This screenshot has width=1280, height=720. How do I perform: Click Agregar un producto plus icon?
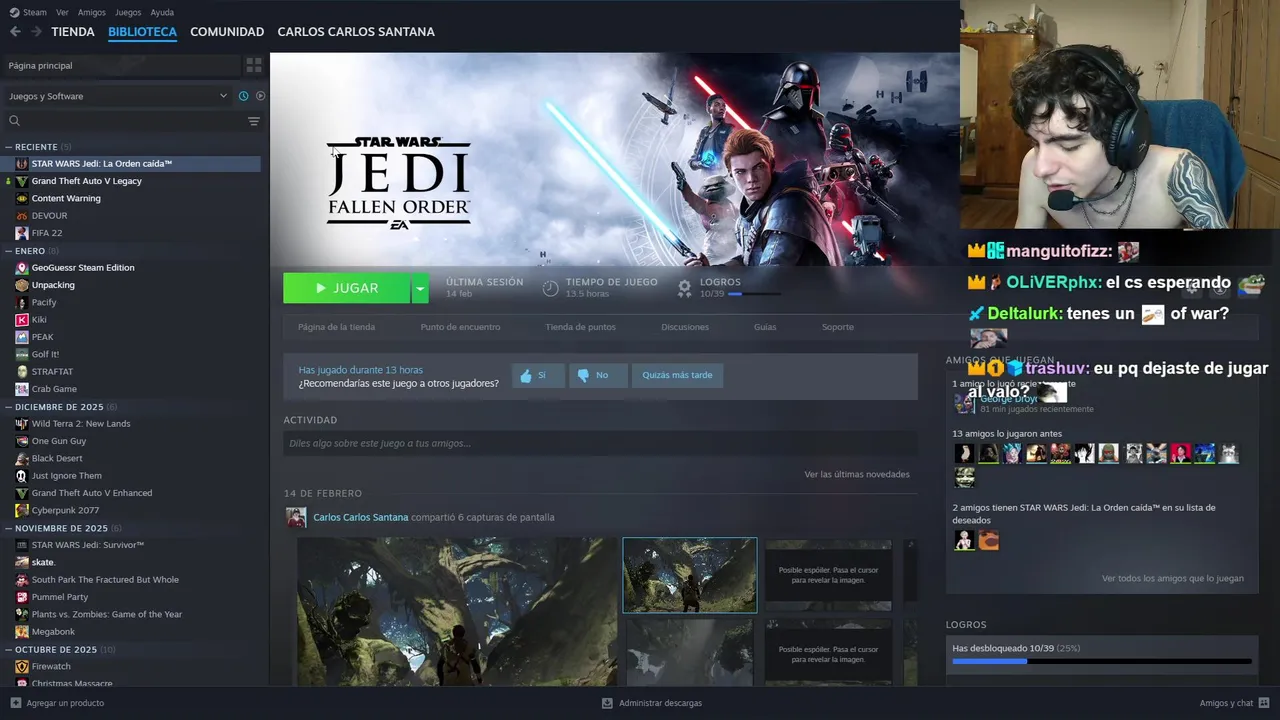pos(15,703)
